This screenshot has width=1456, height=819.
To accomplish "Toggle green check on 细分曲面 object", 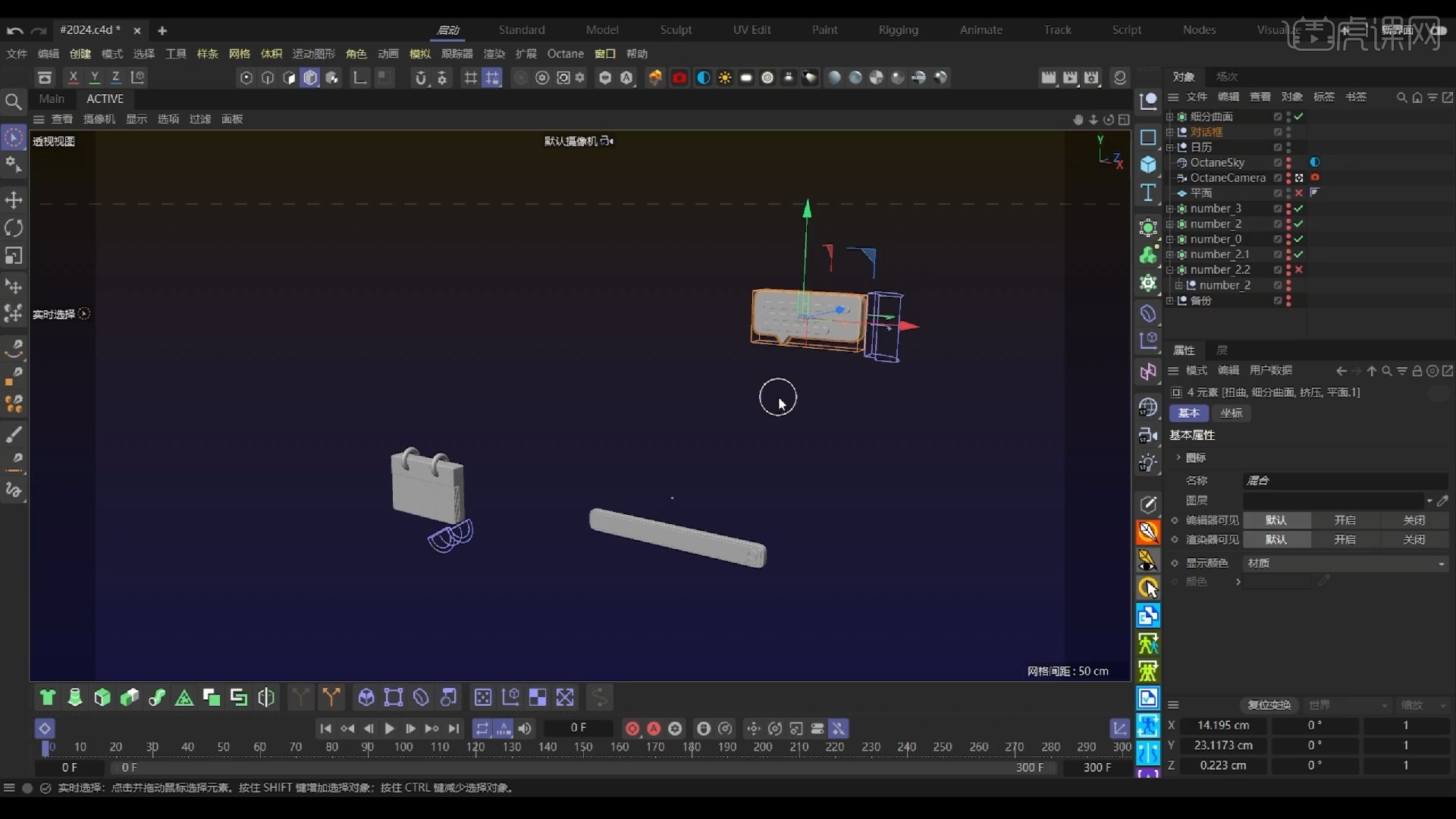I will click(x=1299, y=116).
